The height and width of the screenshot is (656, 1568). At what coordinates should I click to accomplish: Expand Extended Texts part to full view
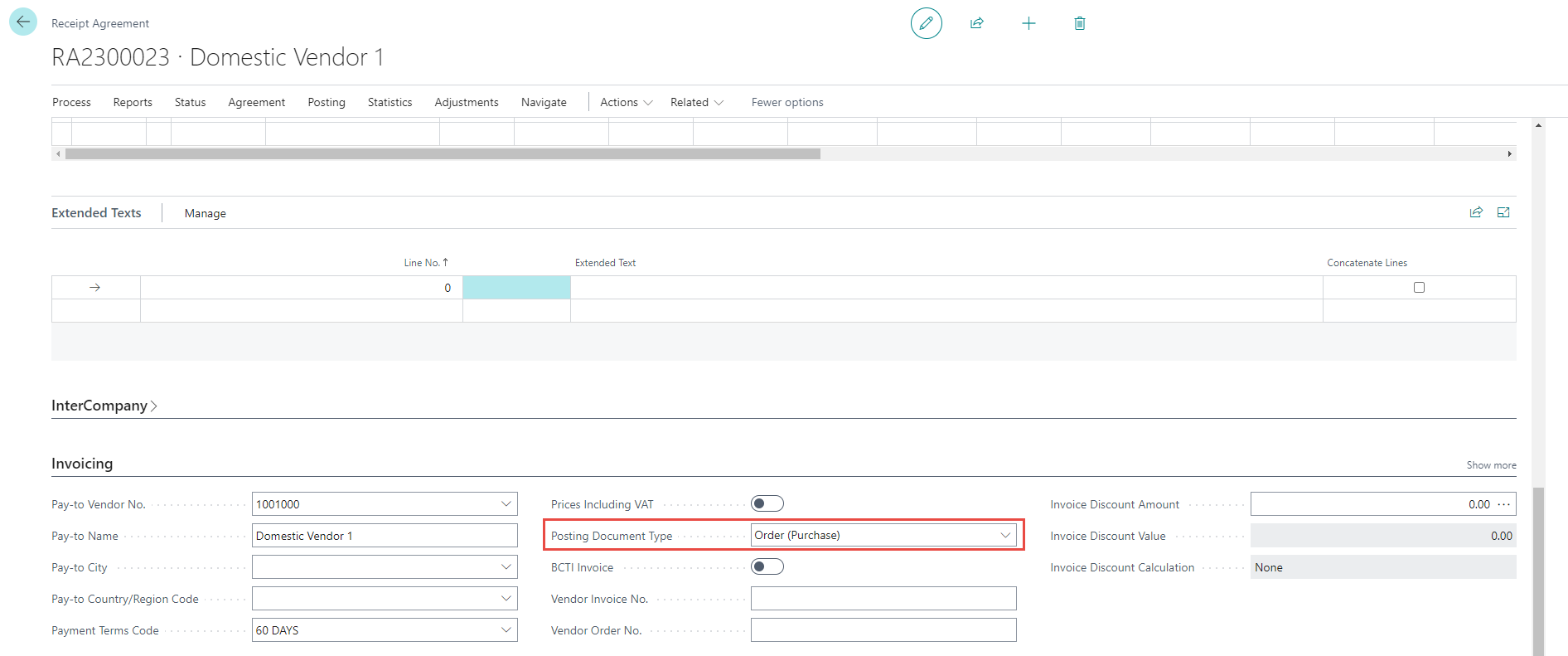(x=1503, y=212)
